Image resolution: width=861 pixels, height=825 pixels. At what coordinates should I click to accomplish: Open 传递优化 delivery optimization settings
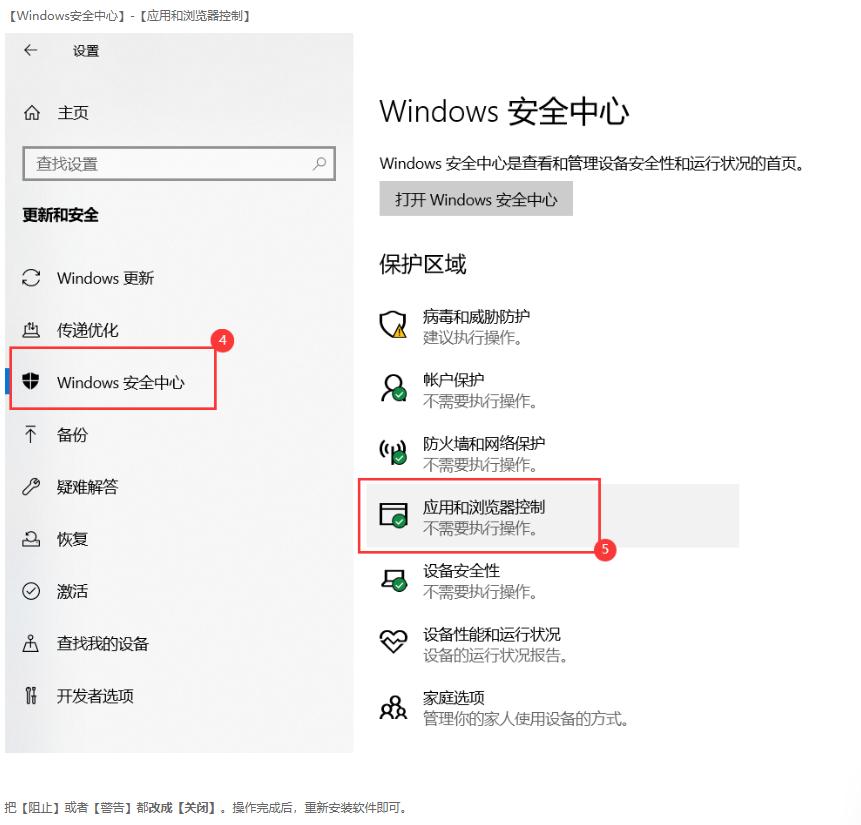(88, 330)
